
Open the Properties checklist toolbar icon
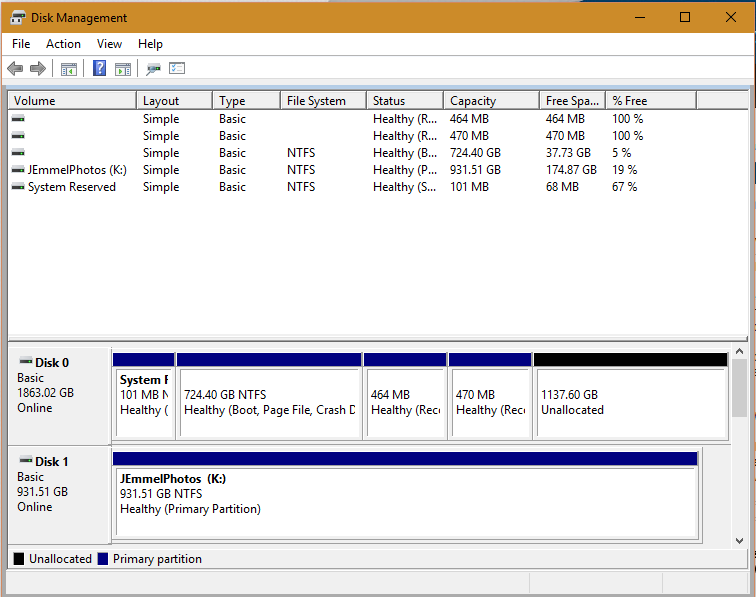point(177,68)
